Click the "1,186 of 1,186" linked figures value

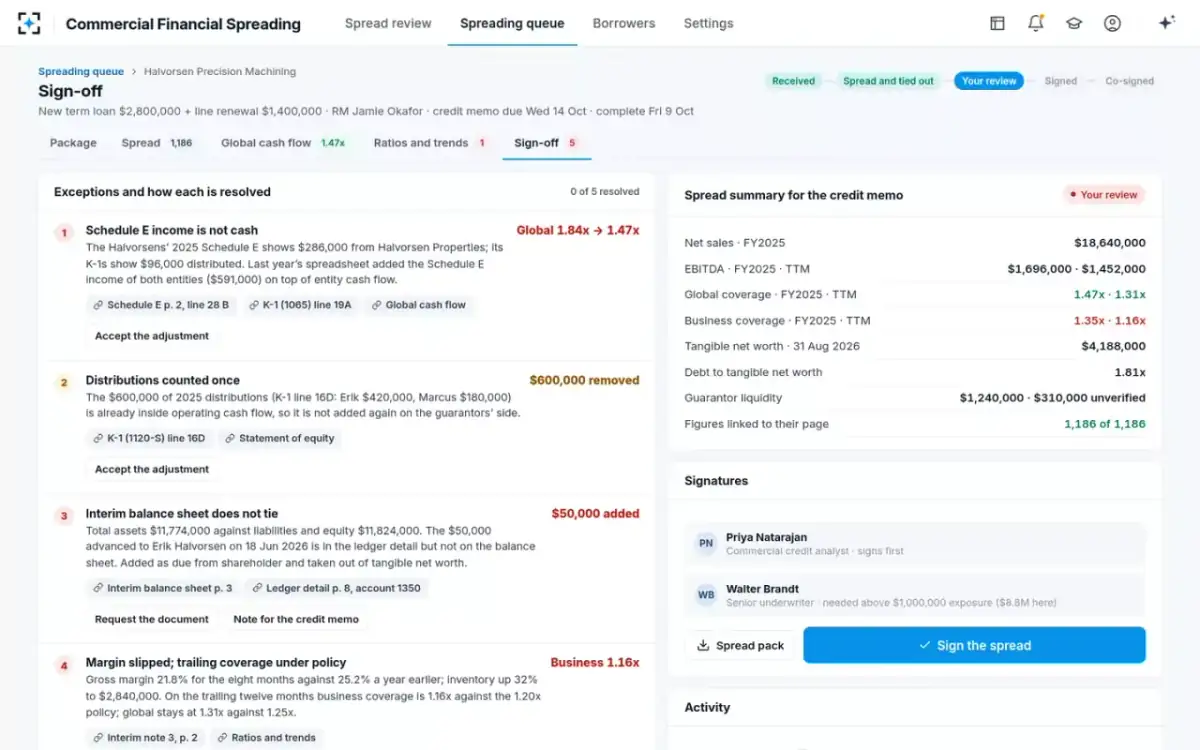(x=1105, y=424)
